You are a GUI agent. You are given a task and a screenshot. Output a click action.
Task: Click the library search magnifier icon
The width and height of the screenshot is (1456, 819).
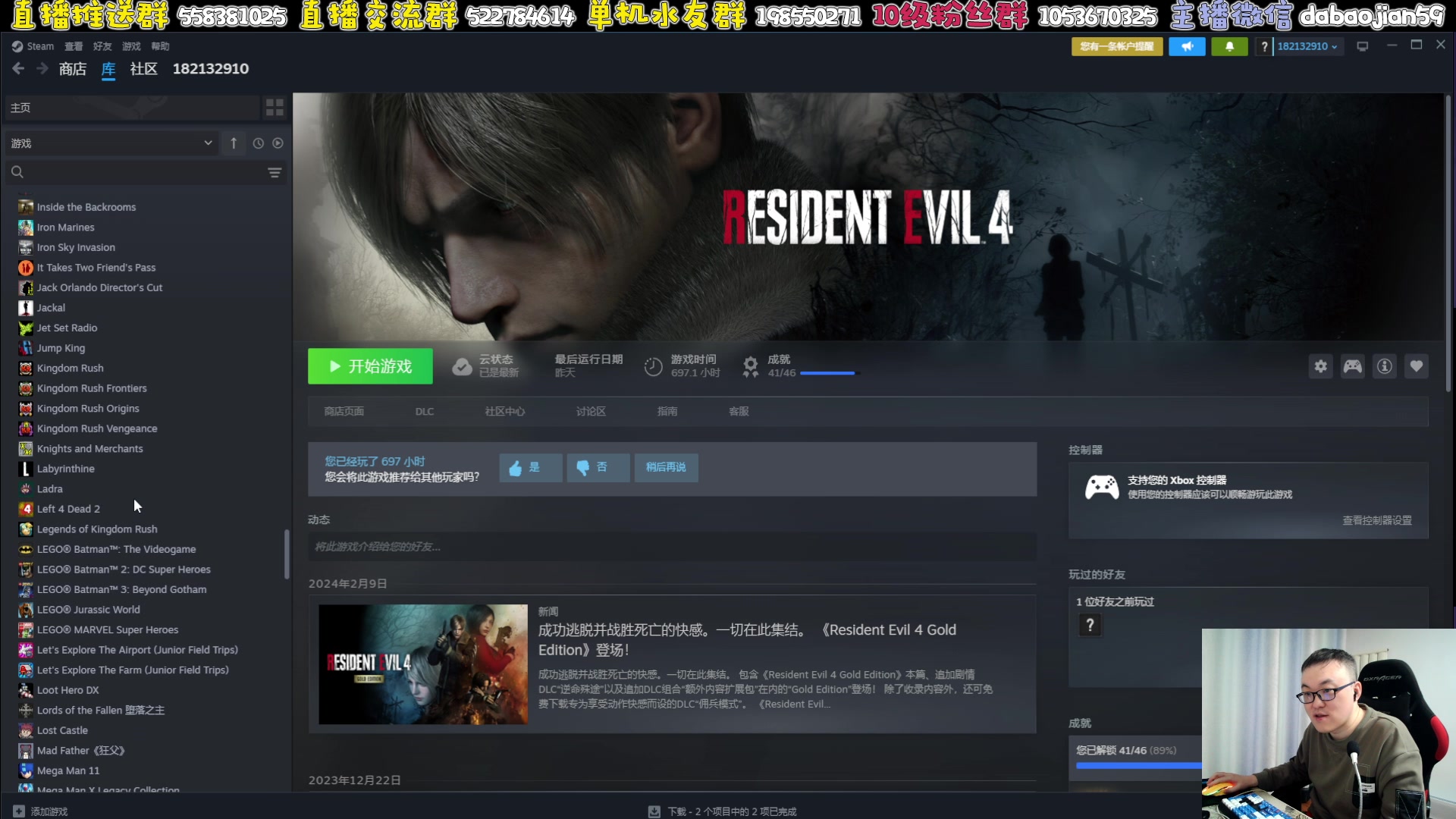(x=17, y=172)
